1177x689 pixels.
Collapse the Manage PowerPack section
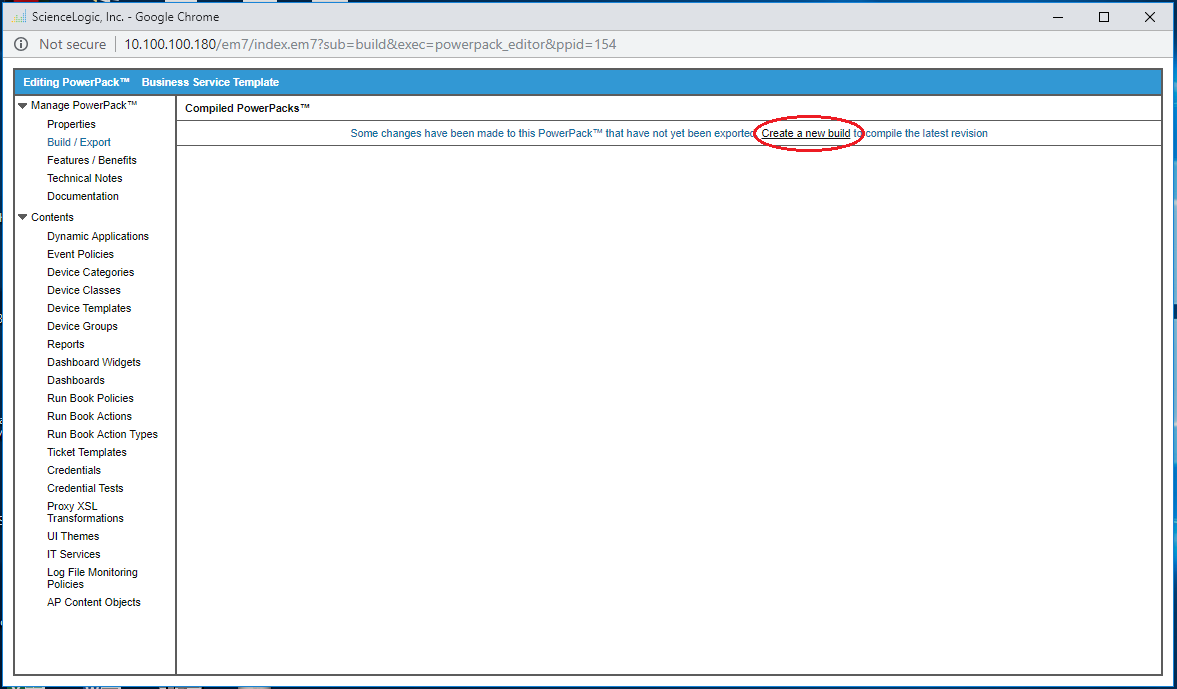[x=22, y=106]
